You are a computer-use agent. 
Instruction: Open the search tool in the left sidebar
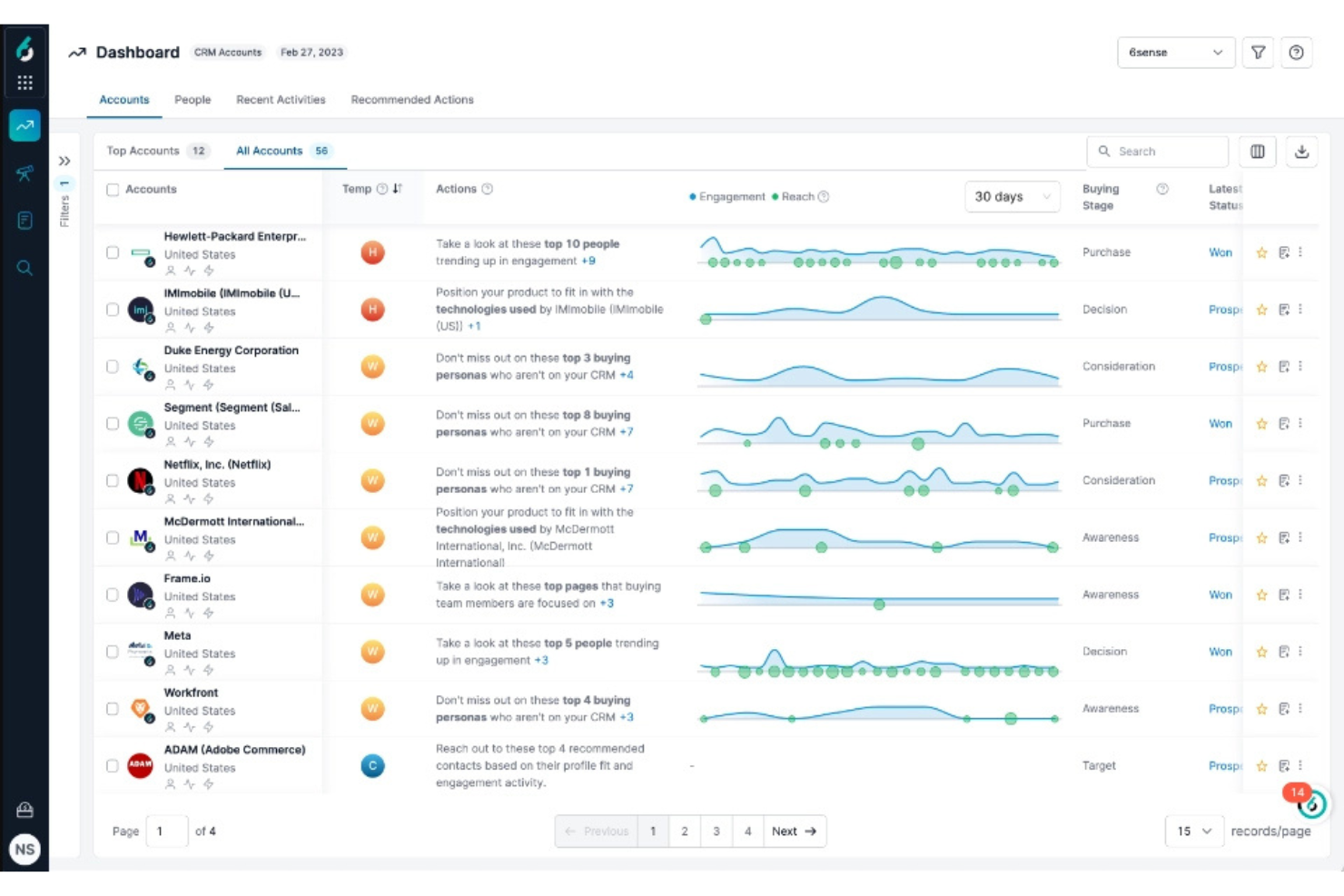[25, 268]
